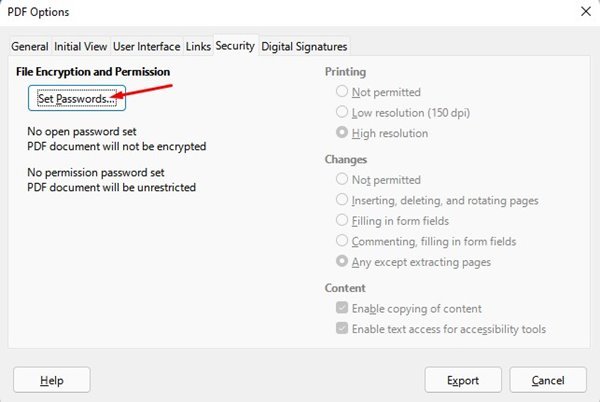Open the Initial View tab
Viewport: 600px width, 402px height.
click(x=80, y=47)
